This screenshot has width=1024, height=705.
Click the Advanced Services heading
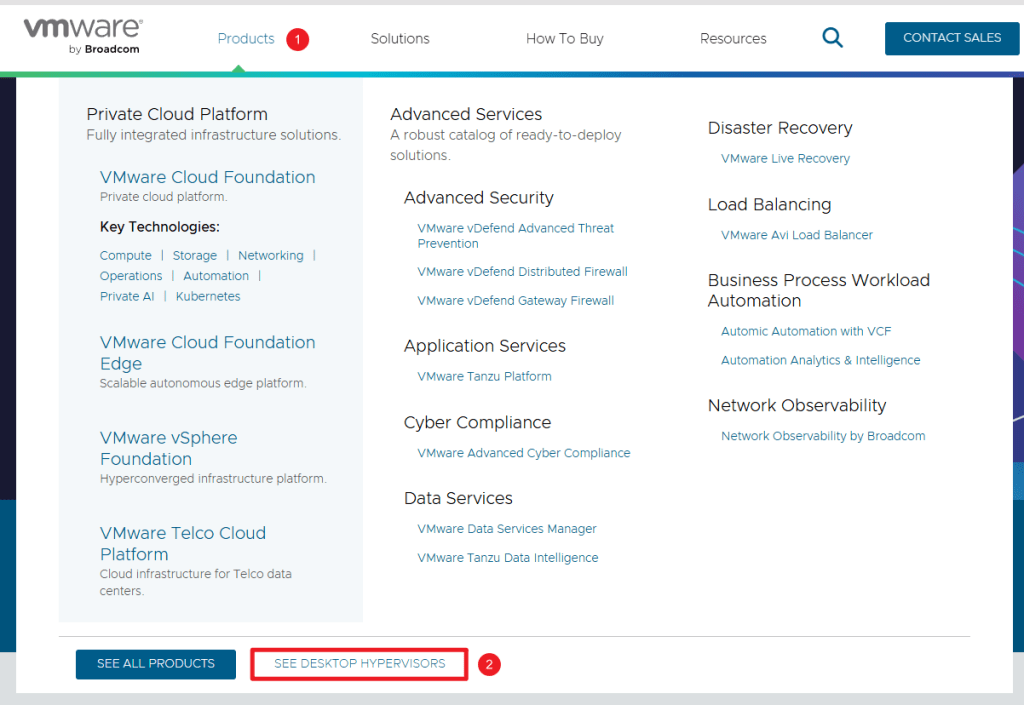point(466,114)
